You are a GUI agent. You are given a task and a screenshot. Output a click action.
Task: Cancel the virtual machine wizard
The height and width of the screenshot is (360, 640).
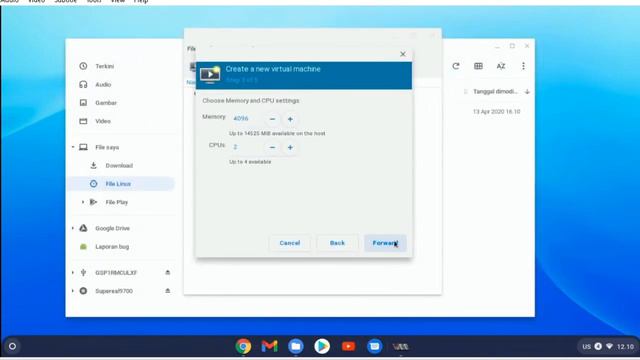[290, 243]
